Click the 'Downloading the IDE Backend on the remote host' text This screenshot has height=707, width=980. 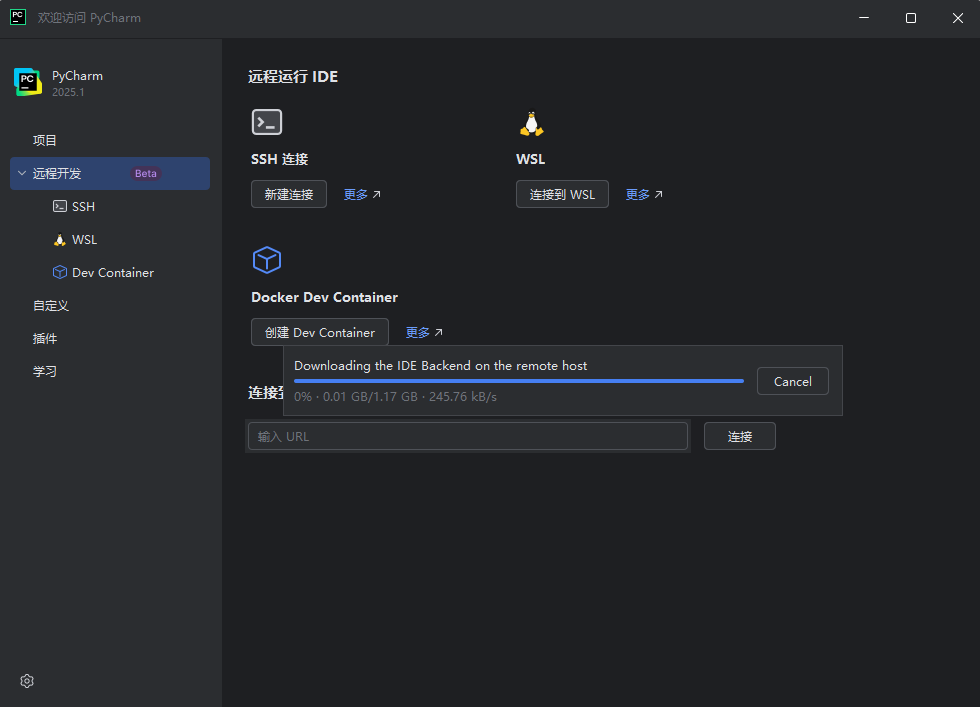pos(441,366)
